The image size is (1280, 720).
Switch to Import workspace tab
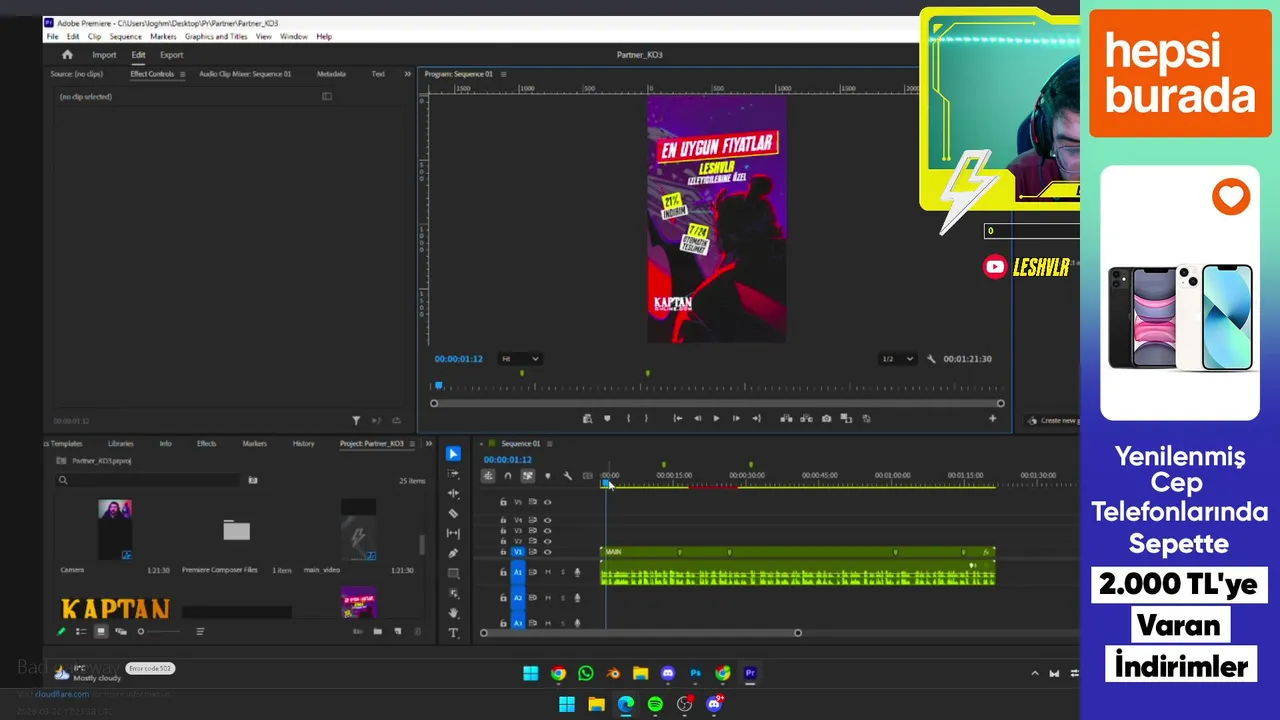(x=104, y=55)
